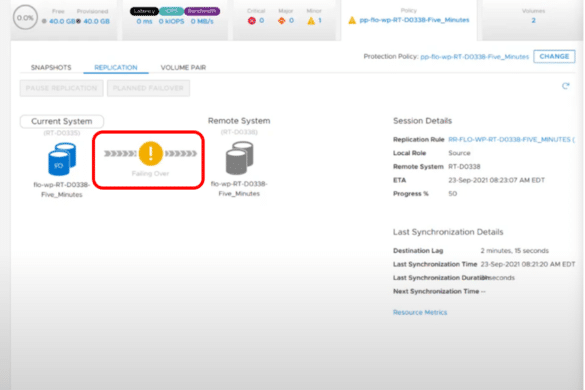Open the Snapshots tab
The height and width of the screenshot is (390, 585).
click(x=51, y=68)
